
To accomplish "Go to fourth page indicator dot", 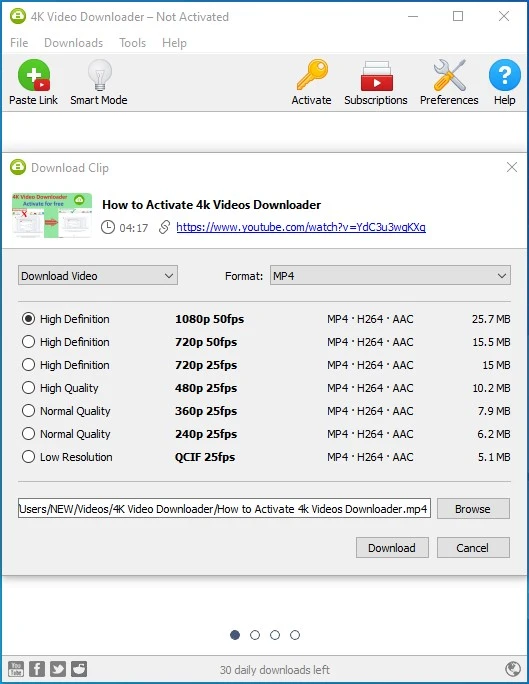I will point(295,635).
